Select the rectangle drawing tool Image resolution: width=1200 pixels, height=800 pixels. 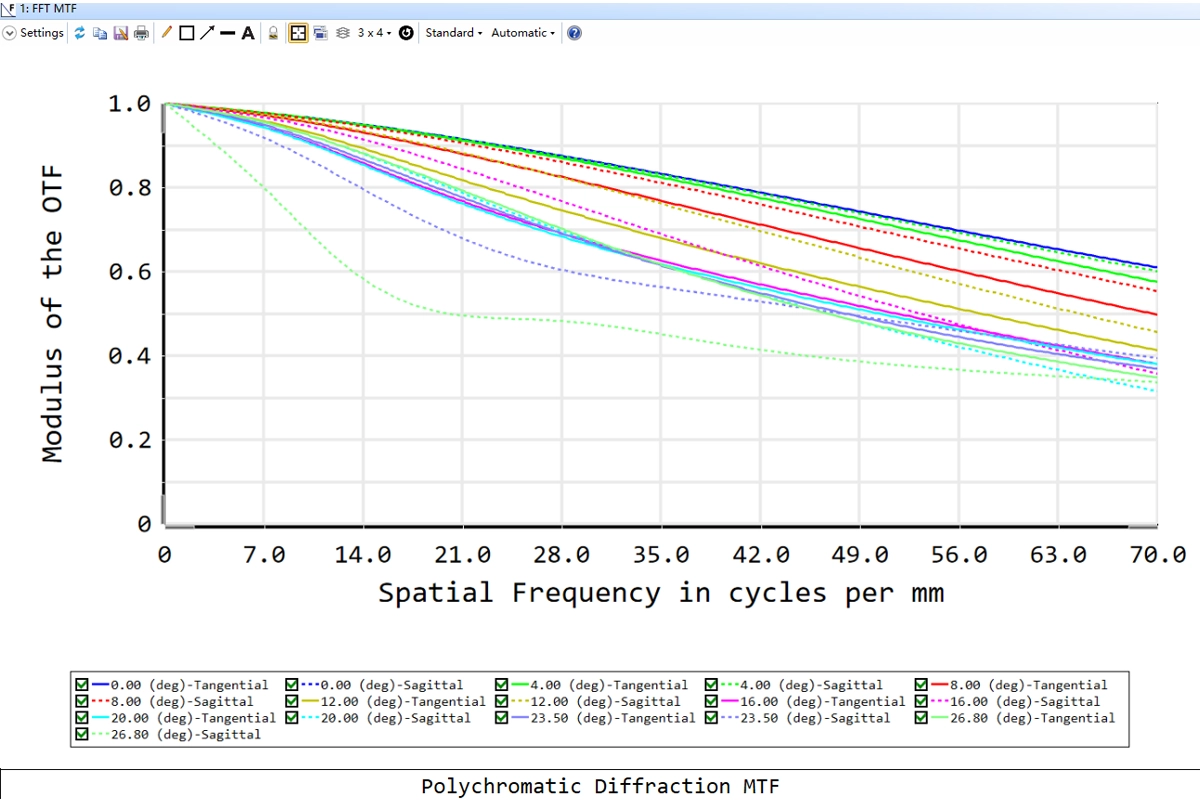coord(186,33)
